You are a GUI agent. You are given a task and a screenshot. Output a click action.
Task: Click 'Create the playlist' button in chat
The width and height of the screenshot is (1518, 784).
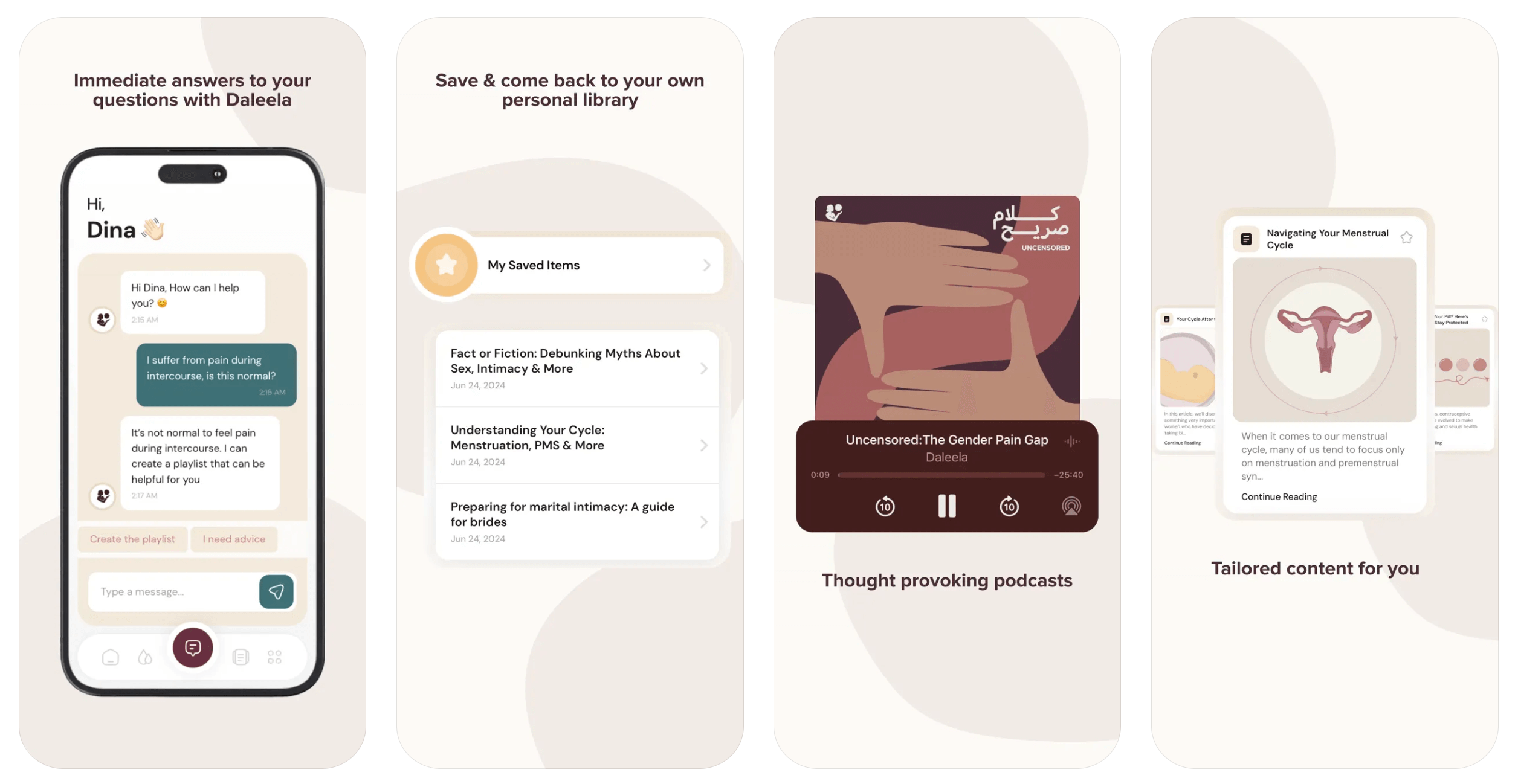point(133,539)
